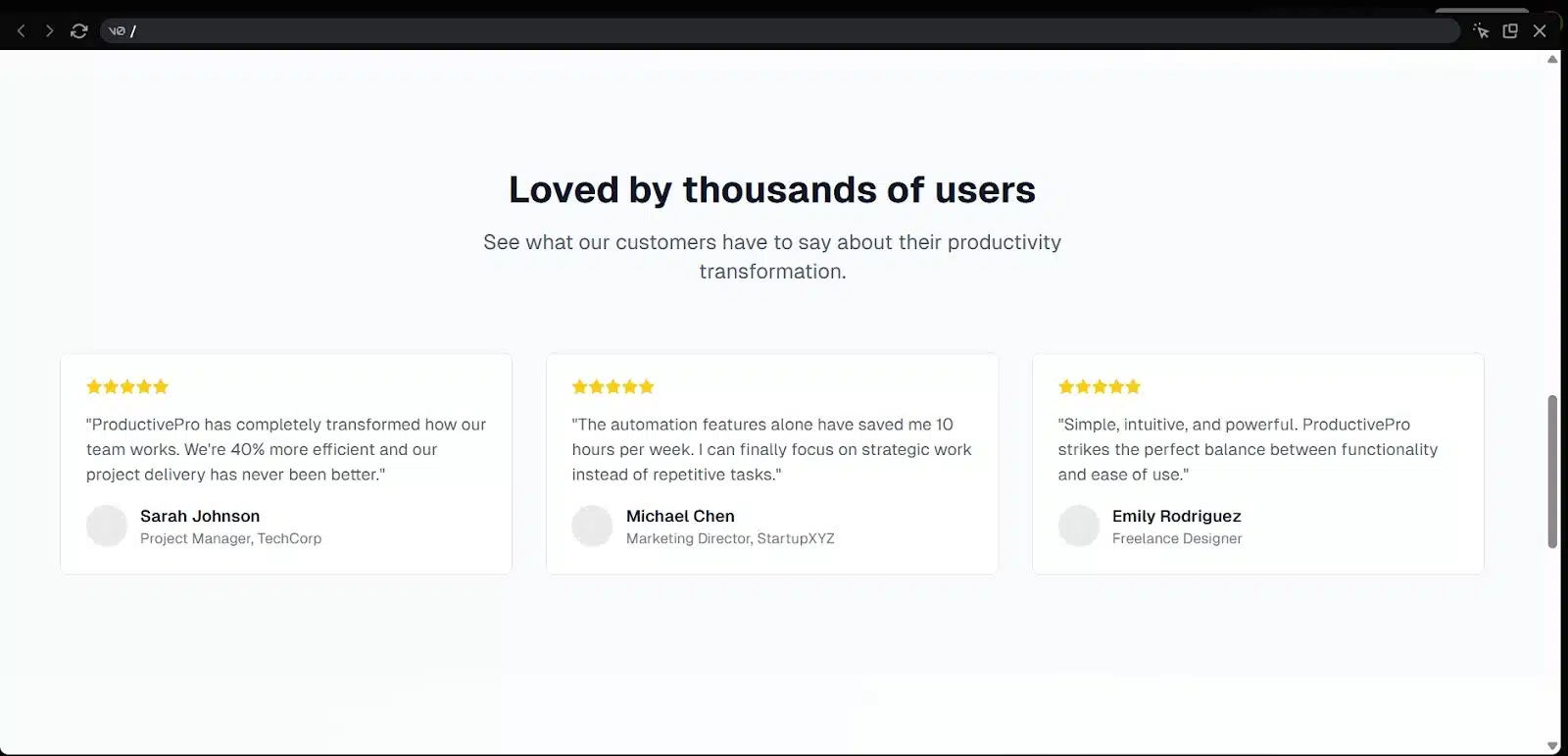Select the Sarah Johnson name text
Viewport: 1568px width, 756px height.
[200, 516]
